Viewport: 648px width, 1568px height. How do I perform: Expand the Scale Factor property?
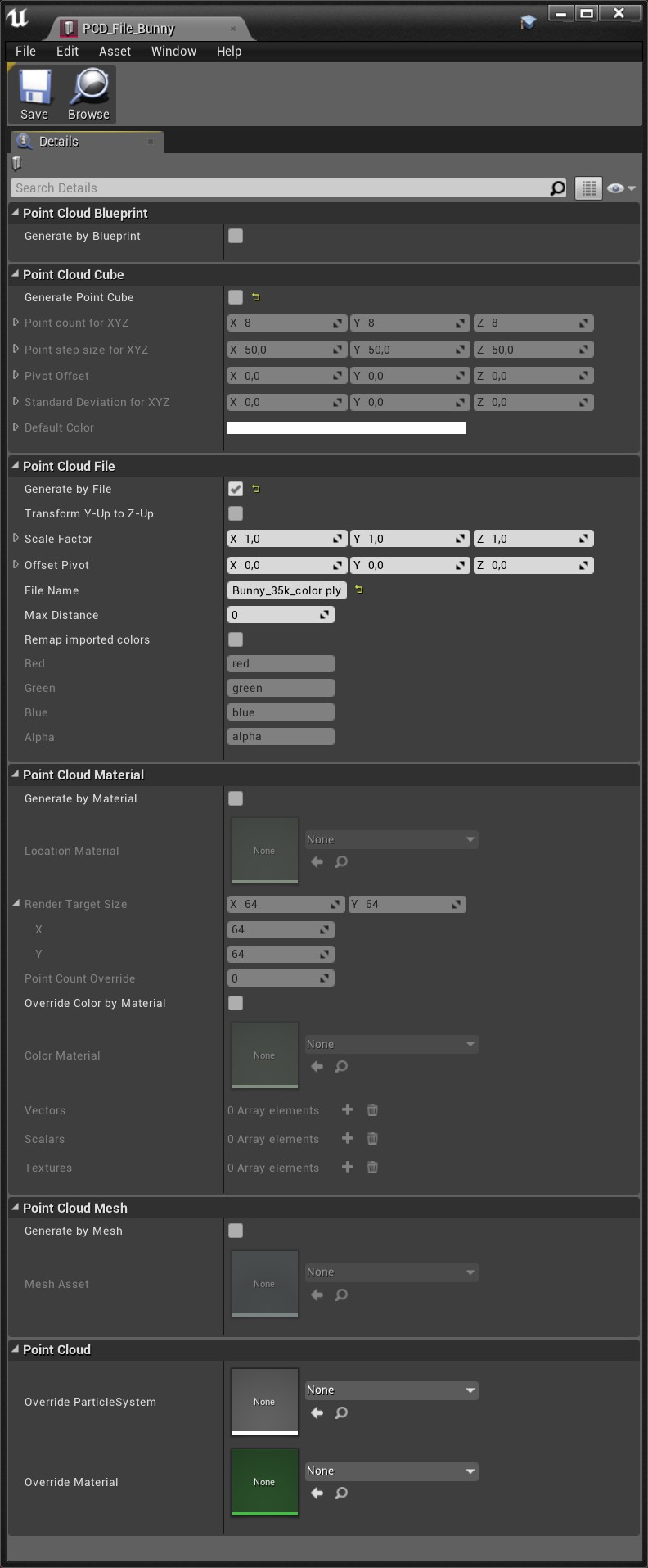16,539
